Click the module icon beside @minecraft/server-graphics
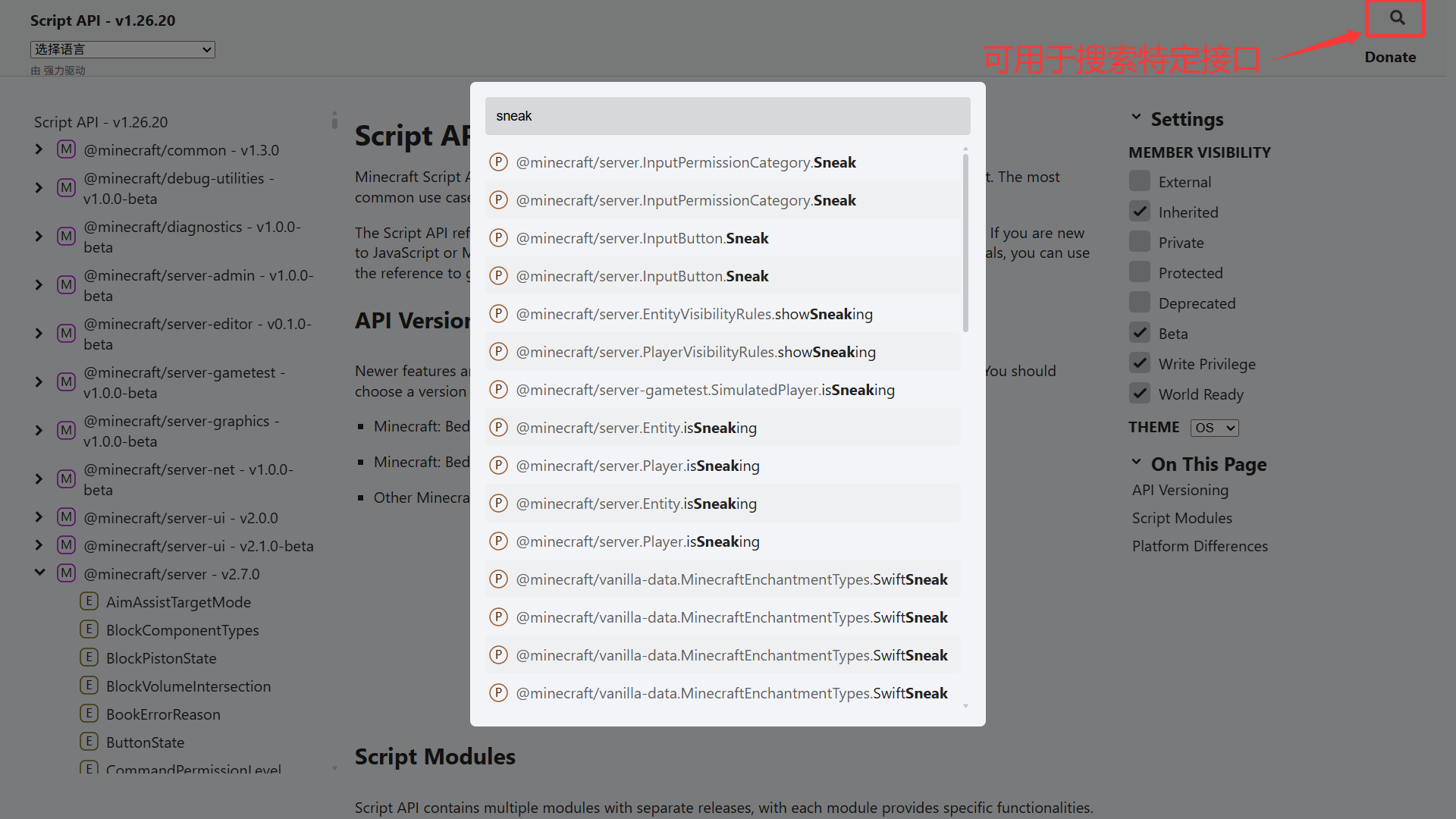 point(67,431)
